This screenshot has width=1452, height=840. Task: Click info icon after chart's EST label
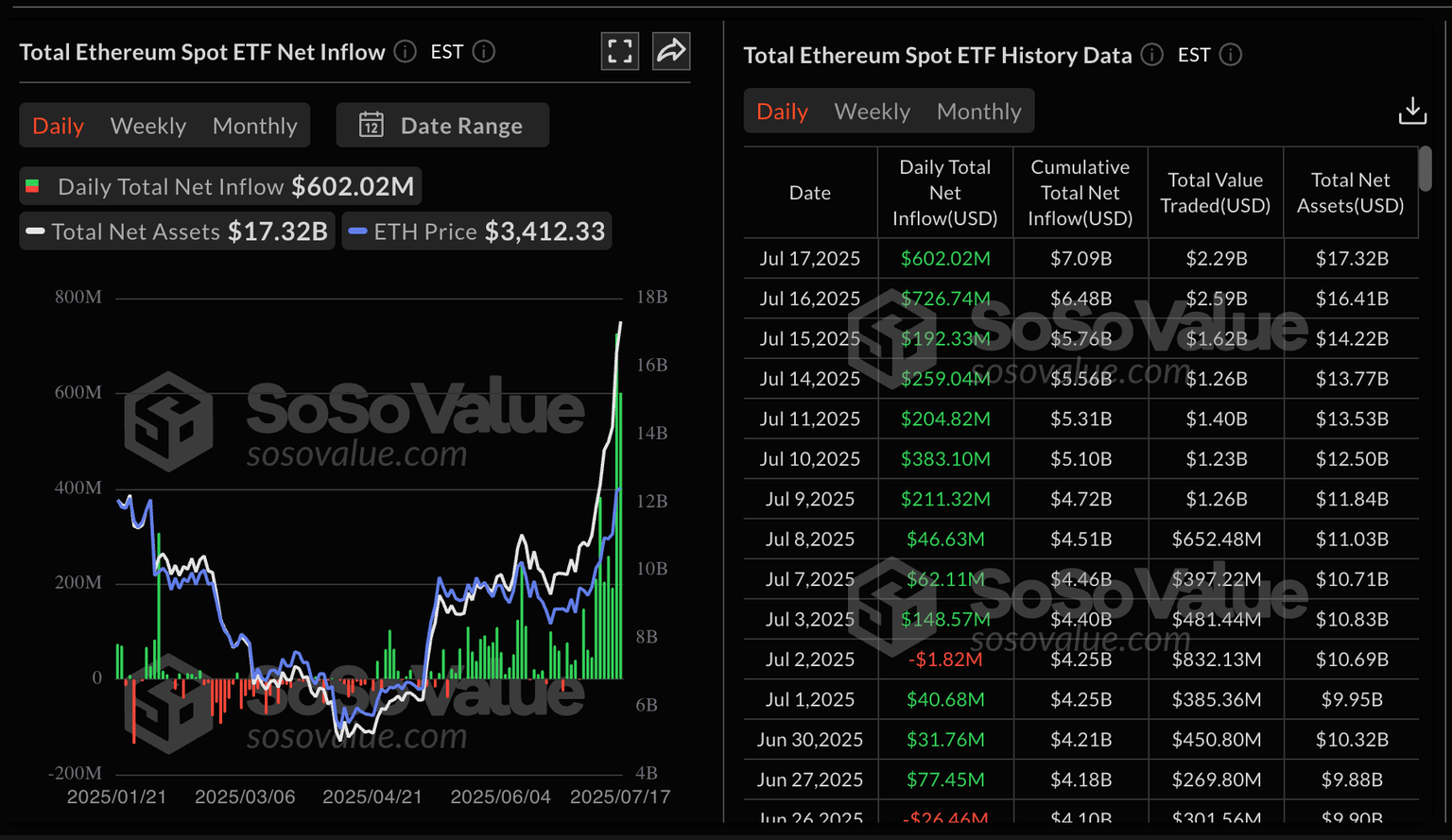[484, 52]
